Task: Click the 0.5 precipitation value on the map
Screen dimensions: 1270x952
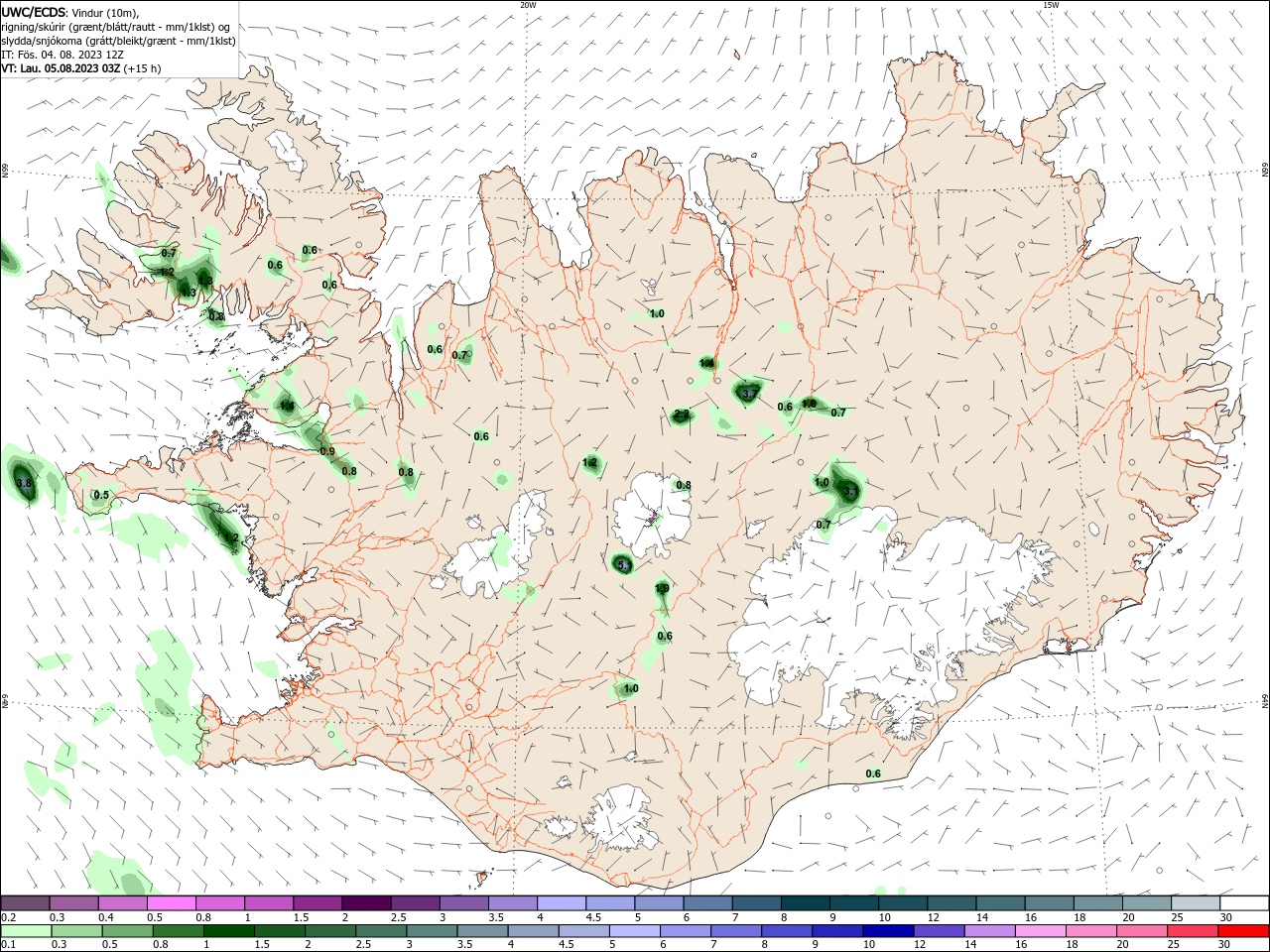Action: click(101, 495)
